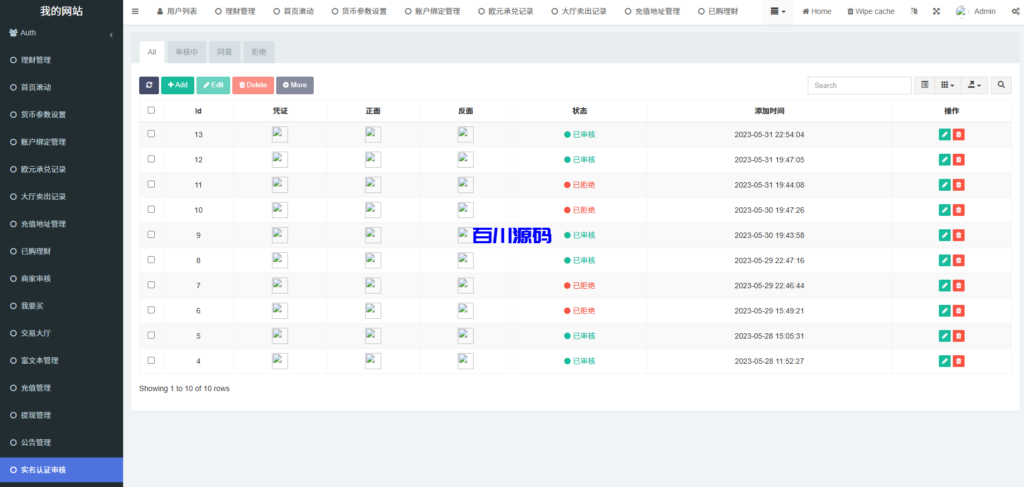This screenshot has height=487, width=1024.
Task: Switch to the 审核中 filter tab
Action: (187, 52)
